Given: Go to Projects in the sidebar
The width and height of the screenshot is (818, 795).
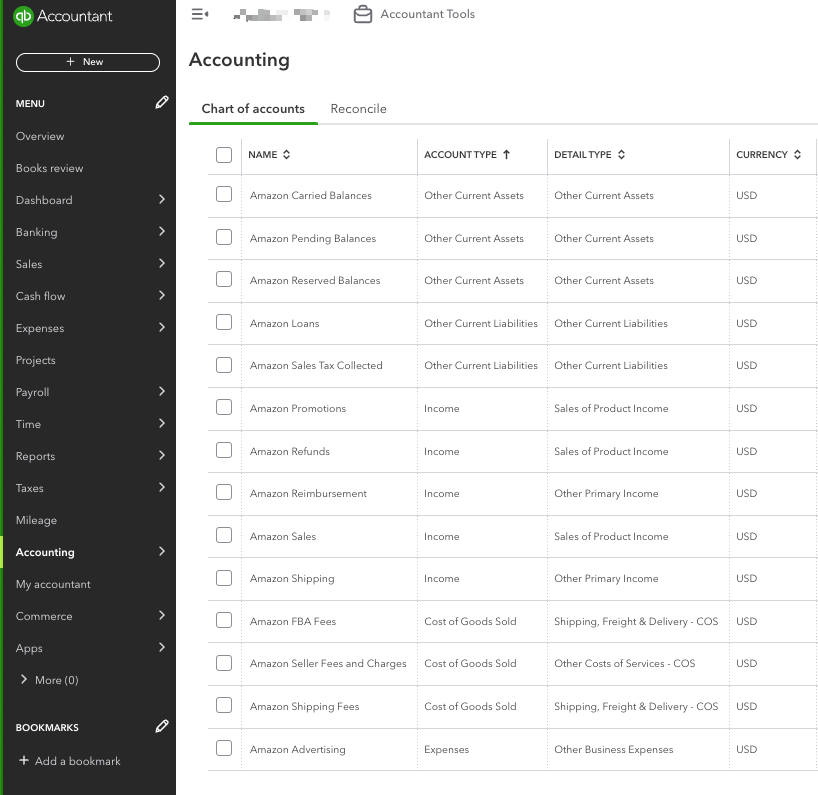Looking at the screenshot, I should 35,360.
